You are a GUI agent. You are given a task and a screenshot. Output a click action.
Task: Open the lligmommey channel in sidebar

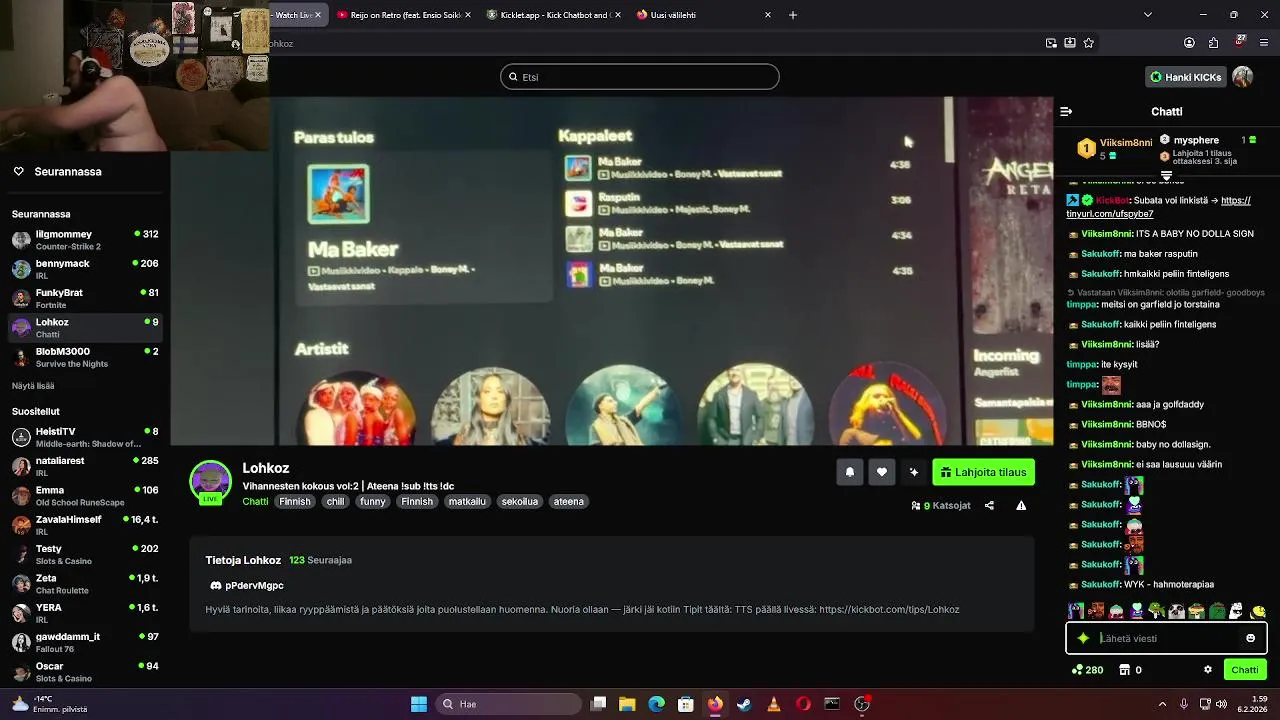coord(85,240)
